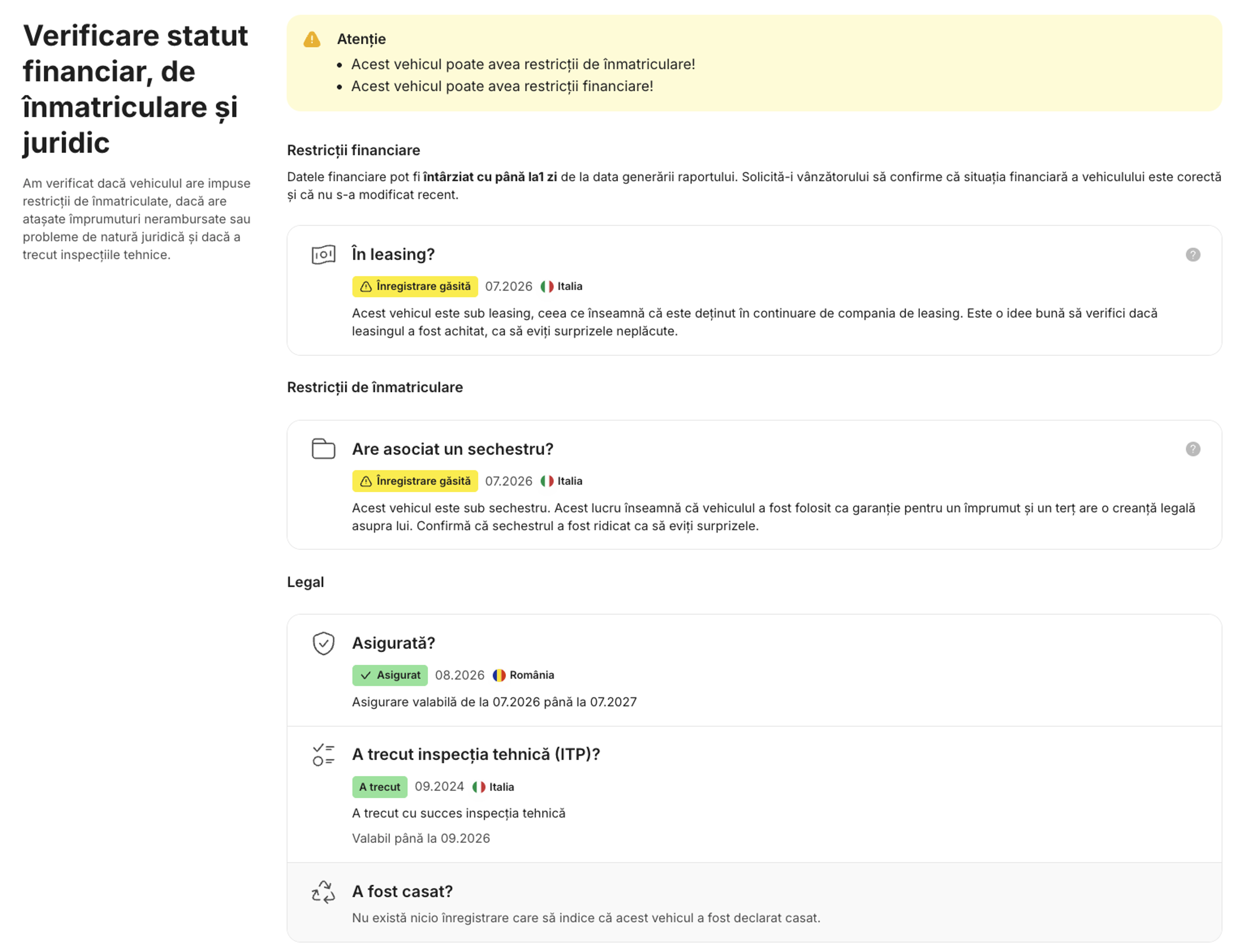Image resolution: width=1245 pixels, height=952 pixels.
Task: Select the În leasing? heading
Action: pyautogui.click(x=393, y=255)
